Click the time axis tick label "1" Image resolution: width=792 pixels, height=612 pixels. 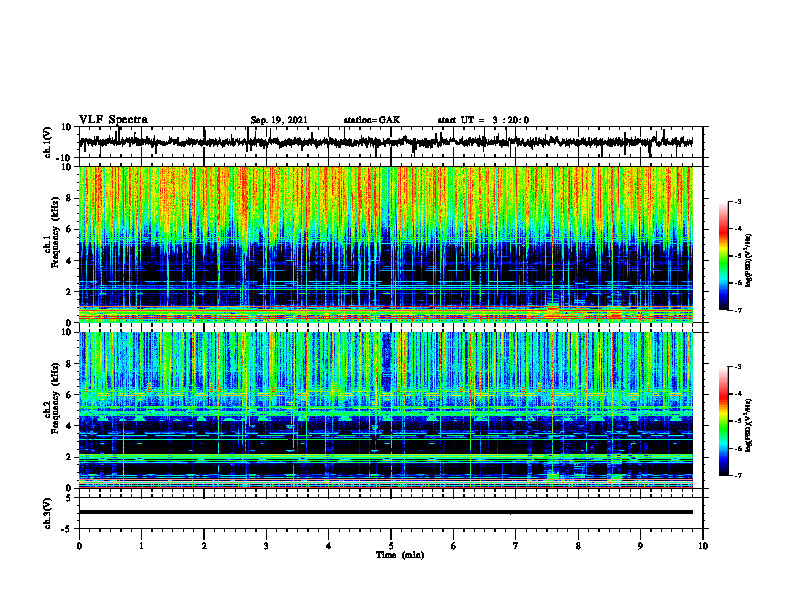tap(142, 546)
